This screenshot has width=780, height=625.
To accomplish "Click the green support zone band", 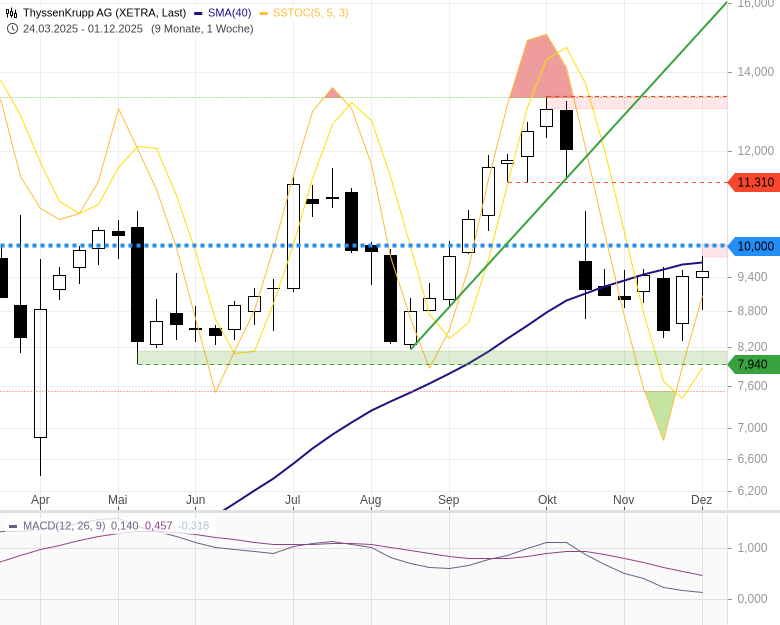I will [x=430, y=357].
